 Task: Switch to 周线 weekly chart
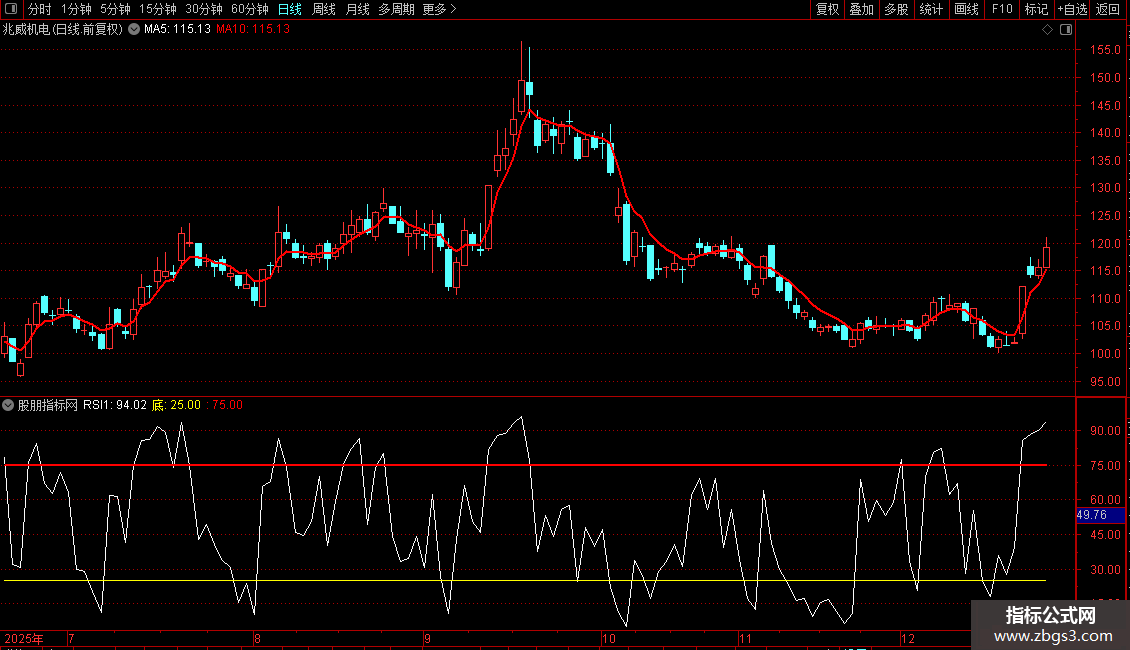(x=324, y=9)
